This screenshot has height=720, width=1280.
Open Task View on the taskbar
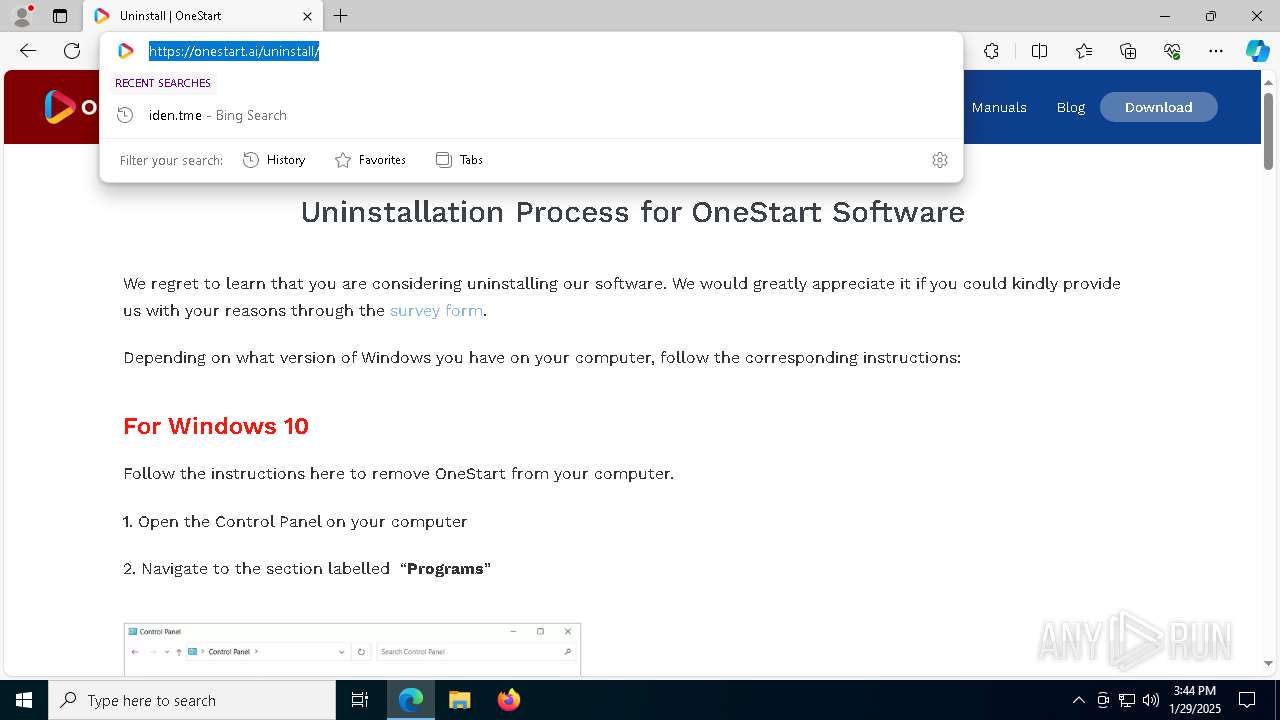(360, 700)
